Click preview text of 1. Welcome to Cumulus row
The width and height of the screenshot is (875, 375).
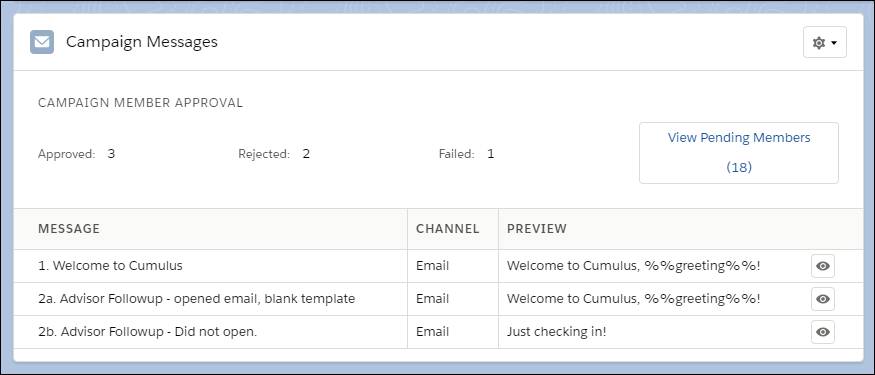click(633, 266)
